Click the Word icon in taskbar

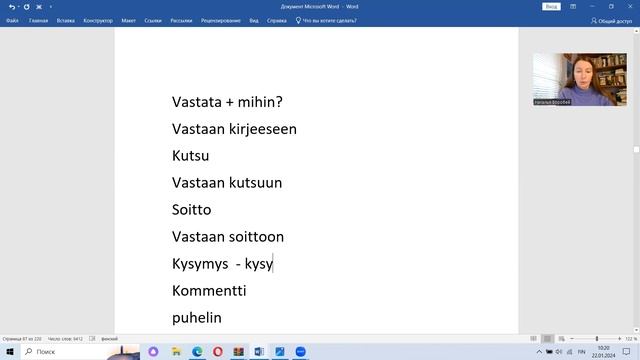pos(259,351)
